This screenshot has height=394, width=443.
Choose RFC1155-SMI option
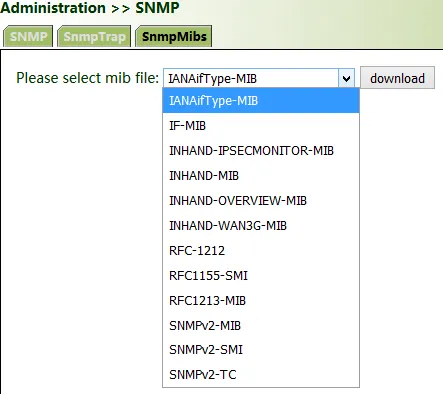261,276
